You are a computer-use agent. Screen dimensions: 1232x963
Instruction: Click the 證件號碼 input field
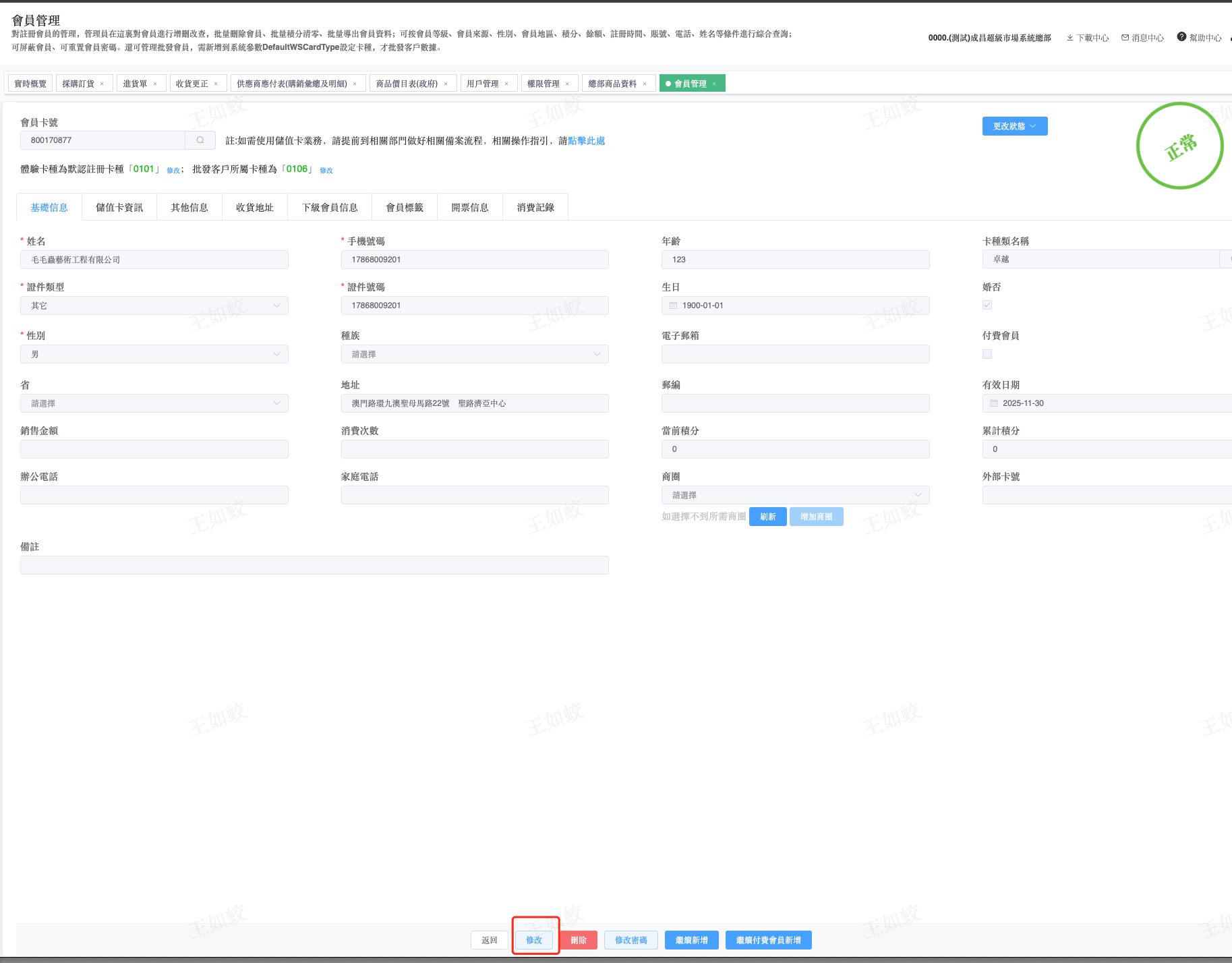point(475,305)
